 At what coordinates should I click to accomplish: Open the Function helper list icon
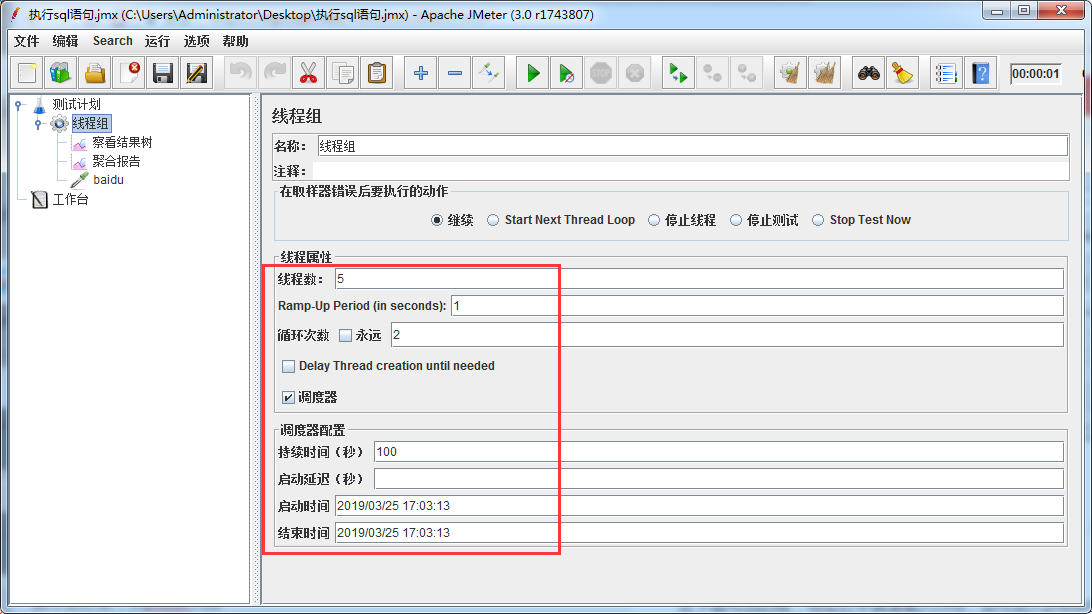(946, 73)
